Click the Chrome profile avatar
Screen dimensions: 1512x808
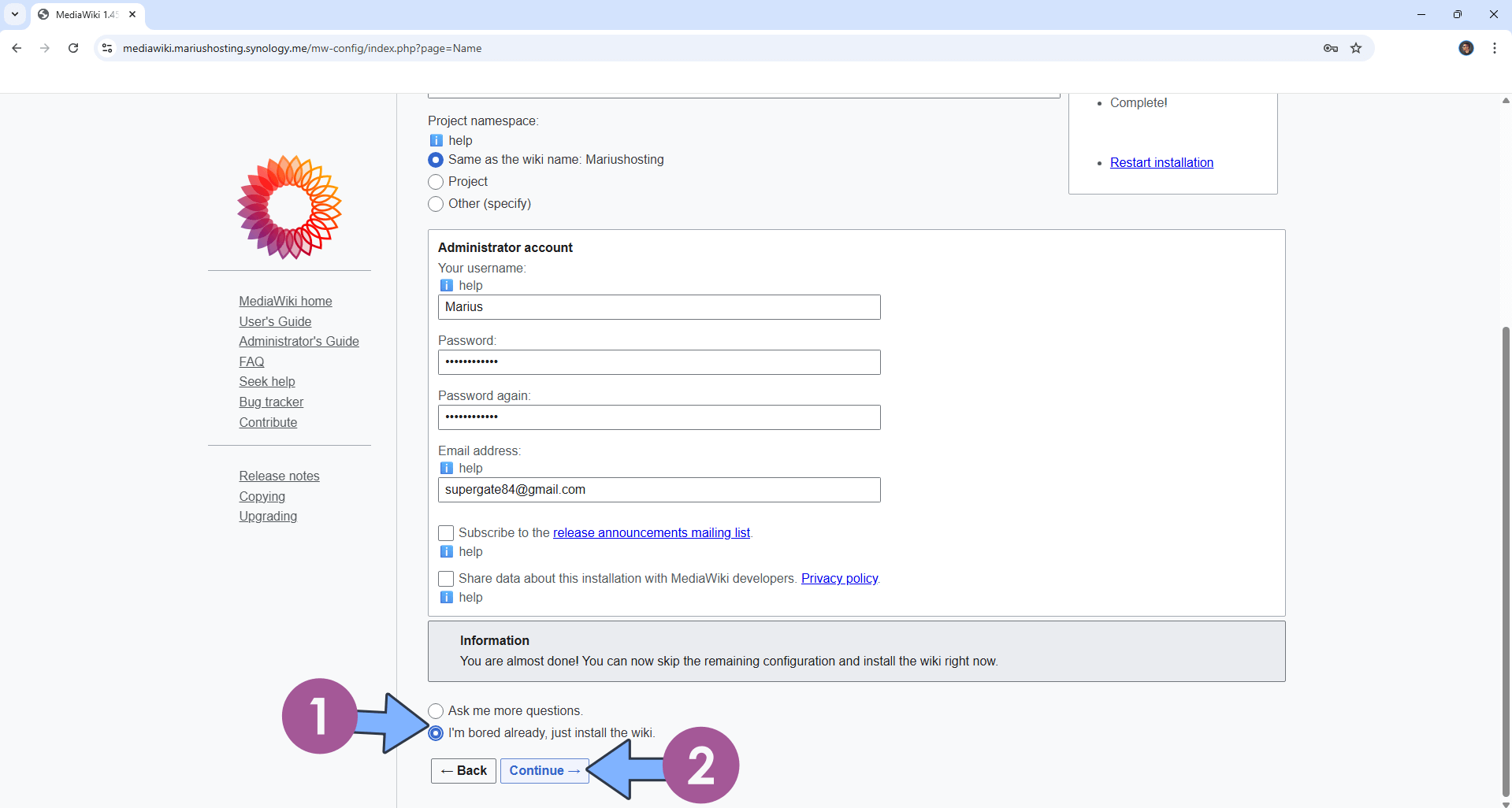(x=1466, y=48)
